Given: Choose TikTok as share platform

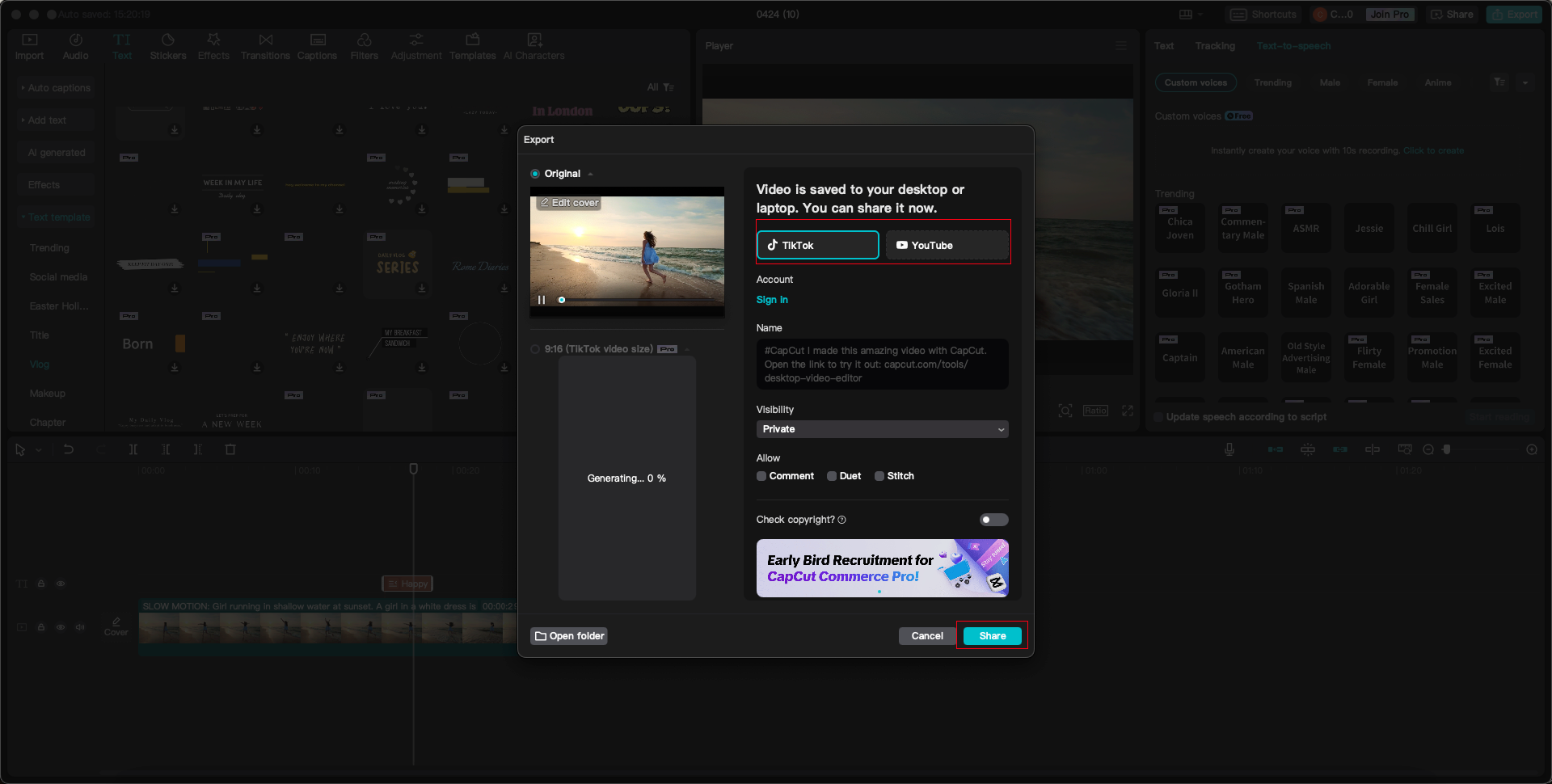Looking at the screenshot, I should pos(817,245).
